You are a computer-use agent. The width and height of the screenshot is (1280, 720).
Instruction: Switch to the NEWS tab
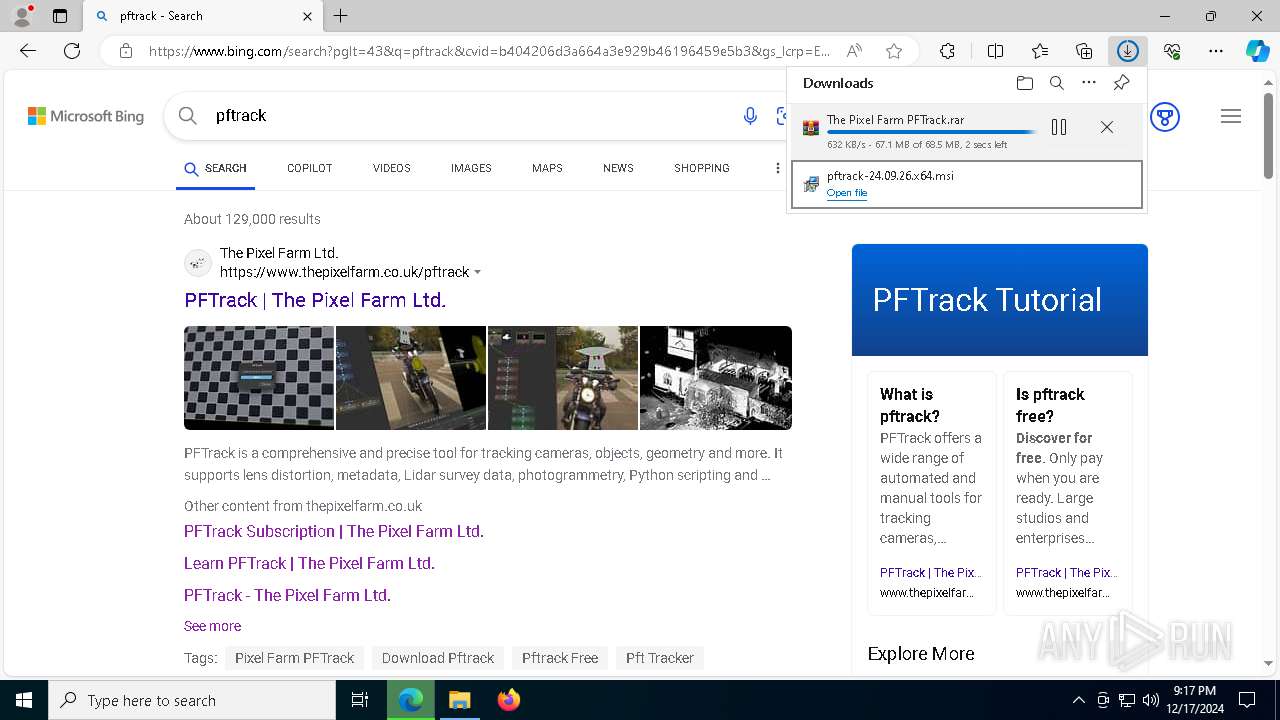click(x=618, y=168)
